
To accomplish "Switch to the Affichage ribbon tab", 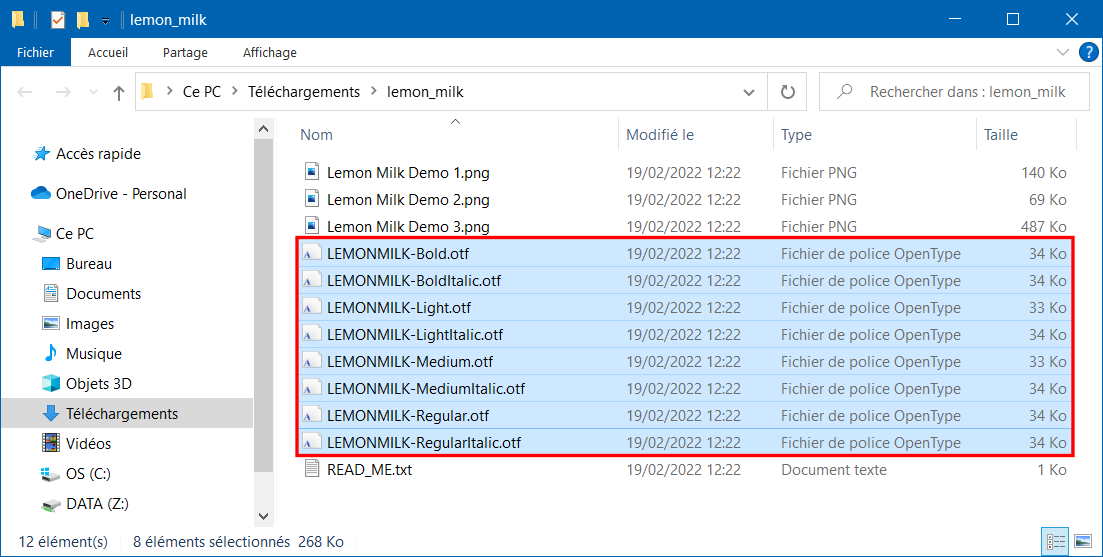I will click(x=269, y=52).
